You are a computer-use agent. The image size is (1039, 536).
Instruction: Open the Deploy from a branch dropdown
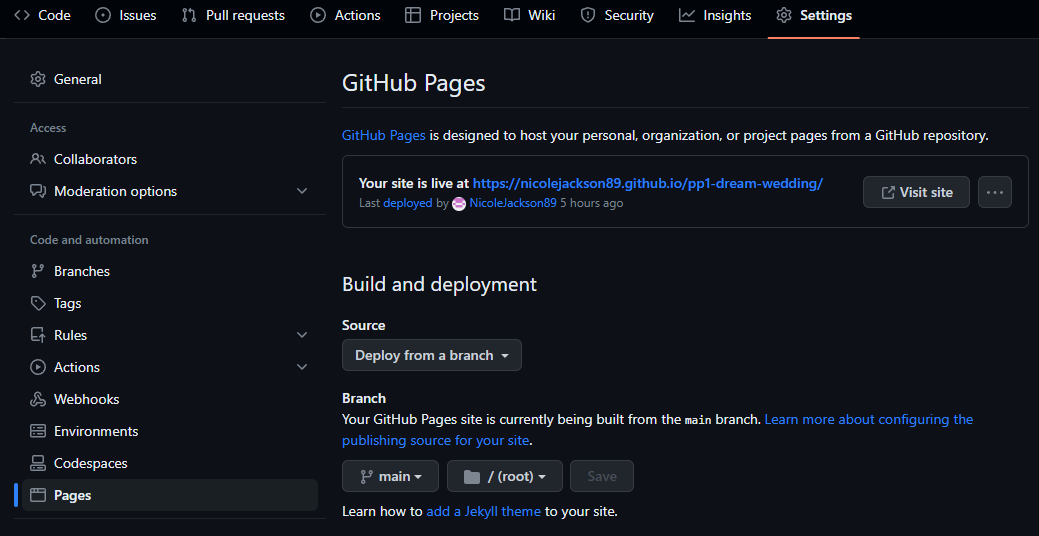[432, 355]
